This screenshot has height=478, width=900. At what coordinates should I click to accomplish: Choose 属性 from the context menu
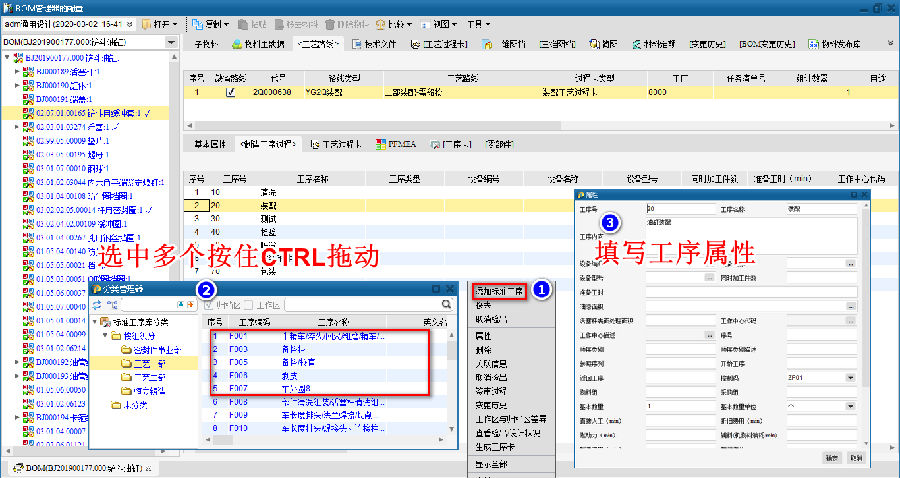point(483,336)
